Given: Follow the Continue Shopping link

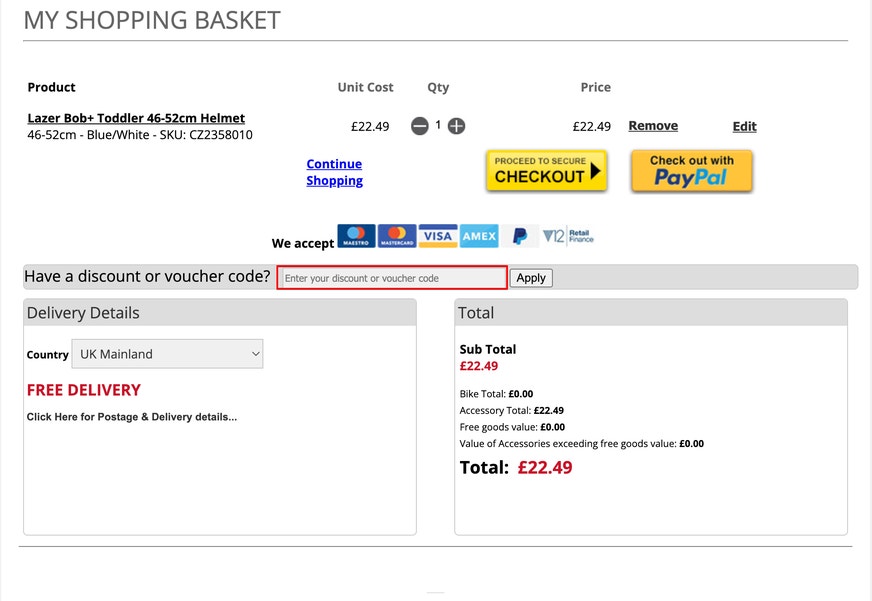Looking at the screenshot, I should tap(334, 172).
